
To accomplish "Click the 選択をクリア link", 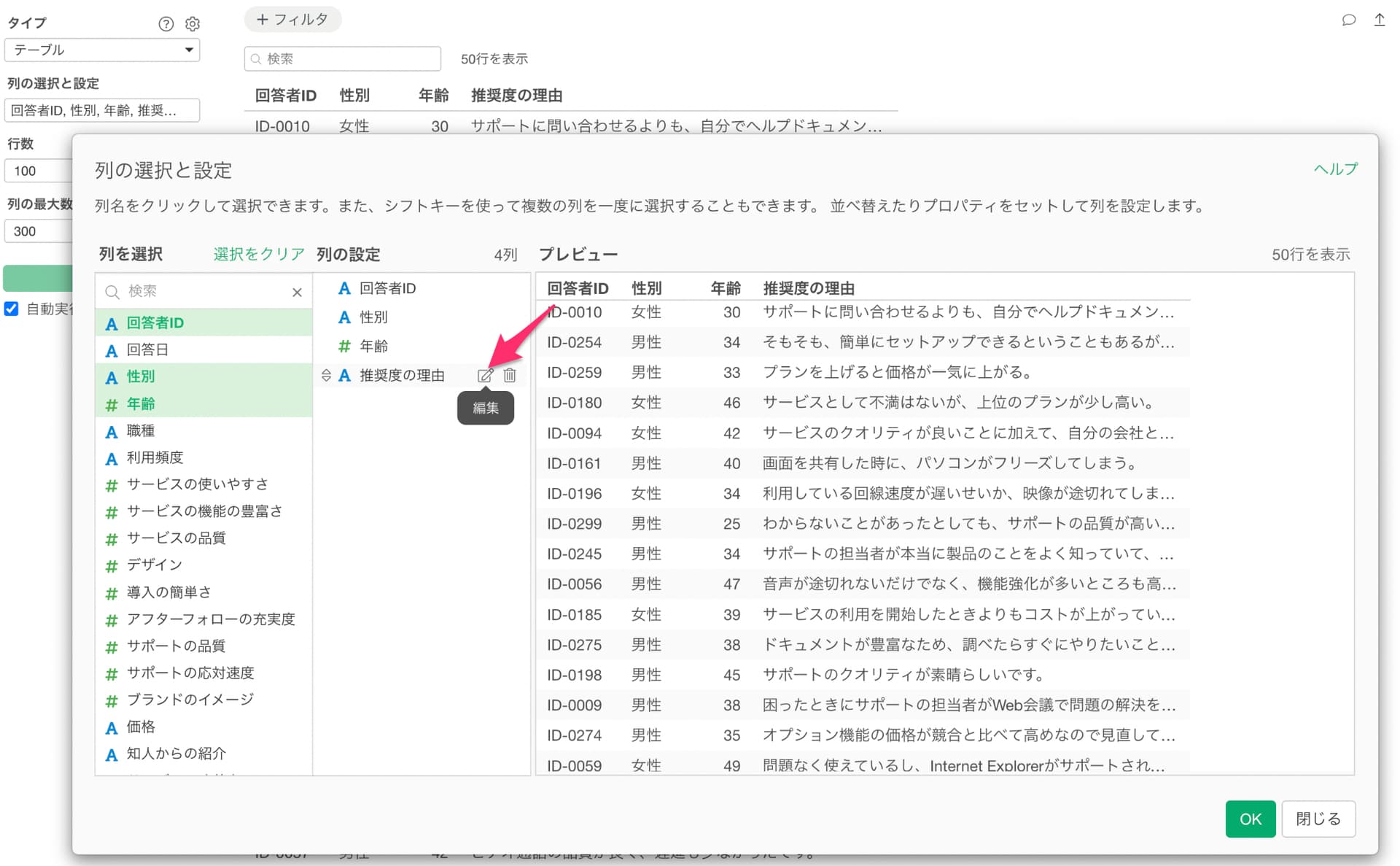I will click(259, 254).
